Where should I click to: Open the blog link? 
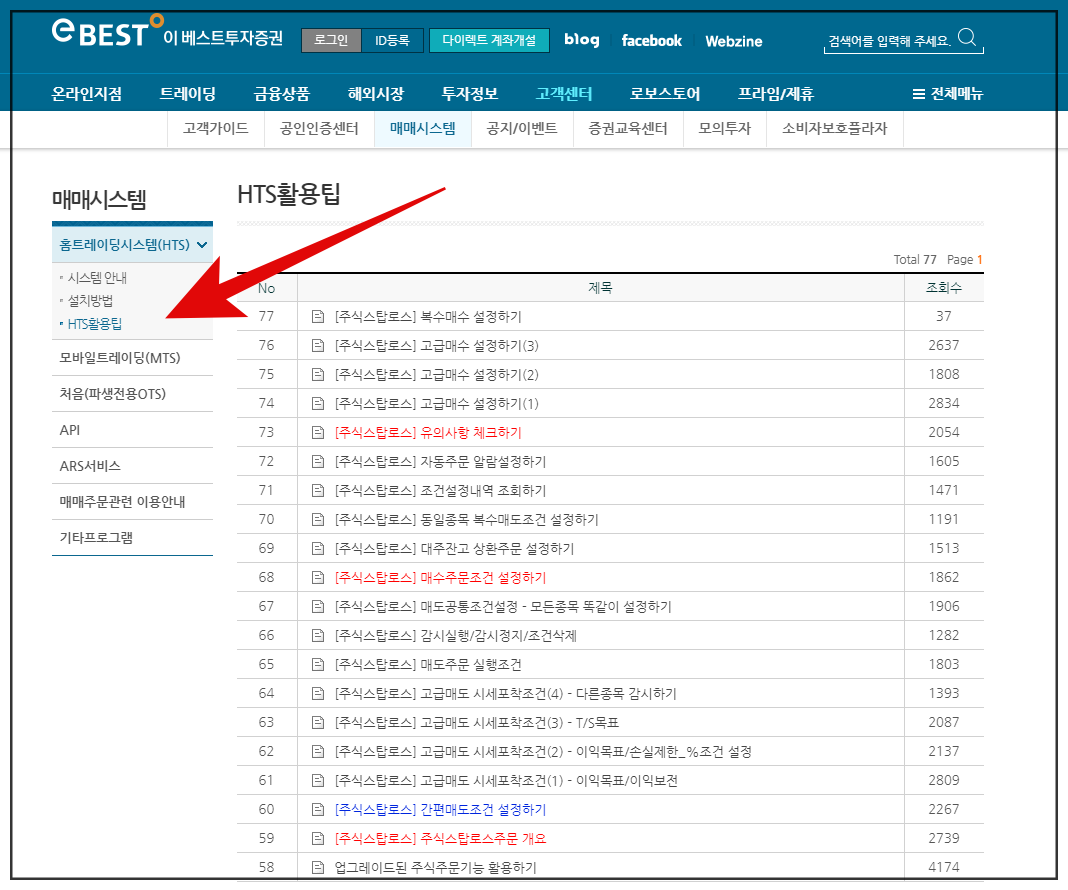582,40
